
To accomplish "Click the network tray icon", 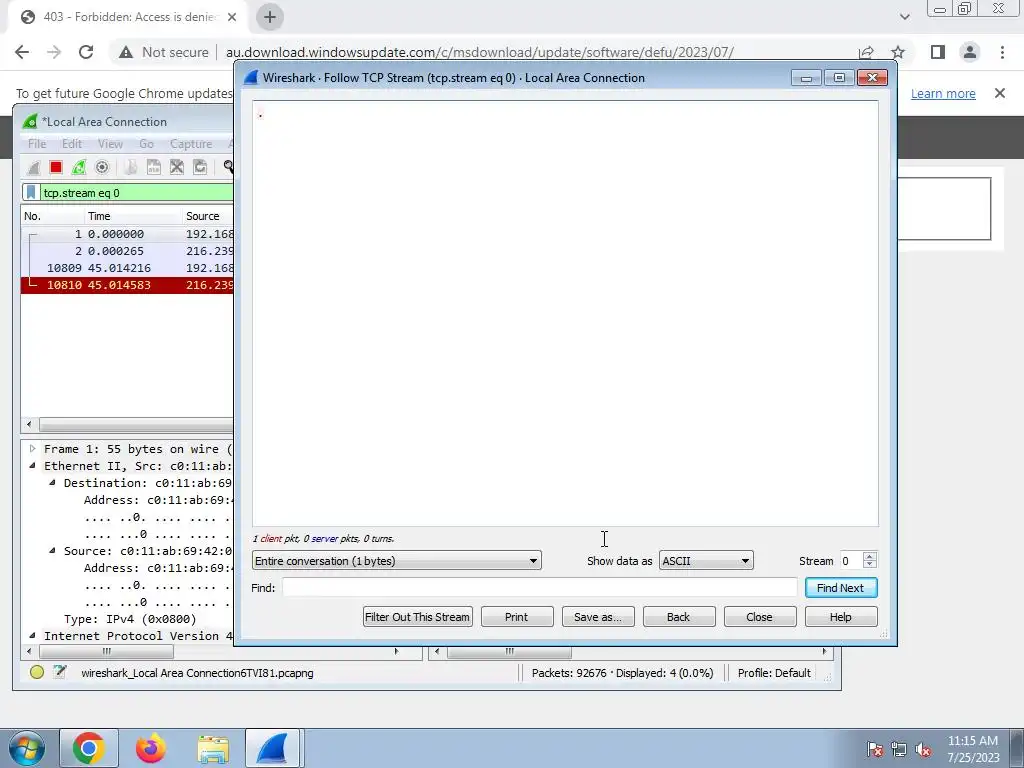I will [899, 750].
